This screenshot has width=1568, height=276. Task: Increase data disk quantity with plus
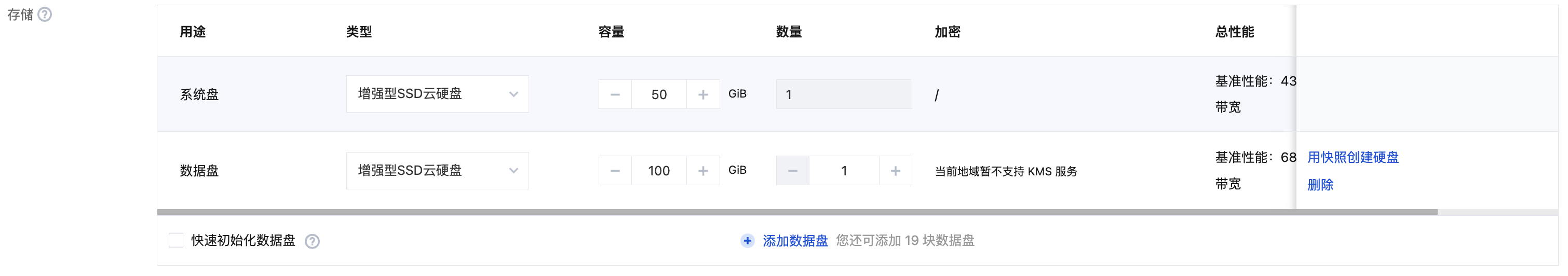click(896, 171)
